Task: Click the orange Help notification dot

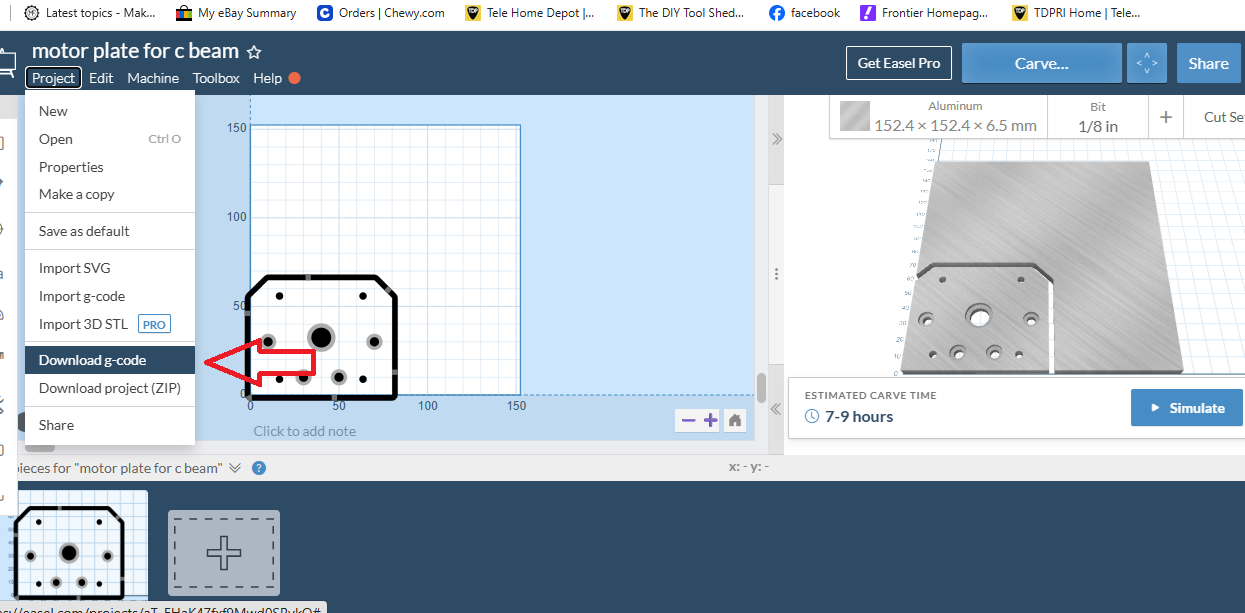Action: point(295,78)
